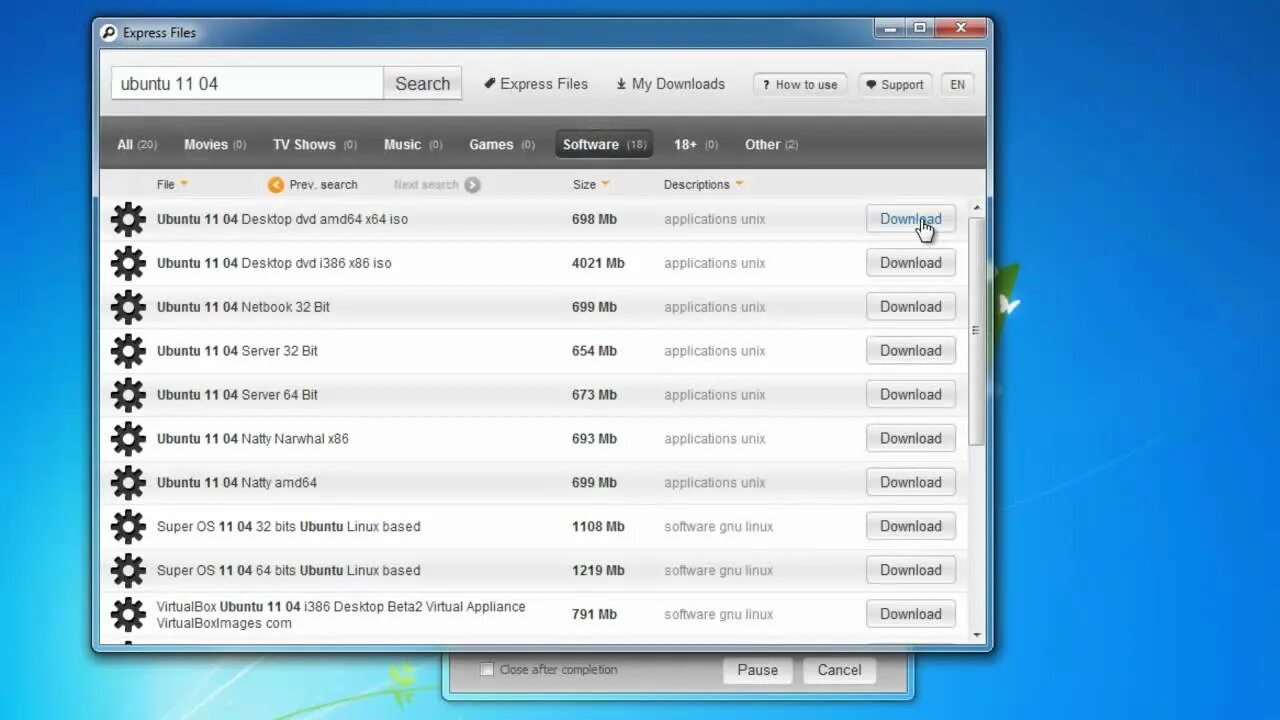The height and width of the screenshot is (720, 1280).
Task: Click gear icon for Ubuntu Desktop dvd amd64 row
Action: coord(128,219)
